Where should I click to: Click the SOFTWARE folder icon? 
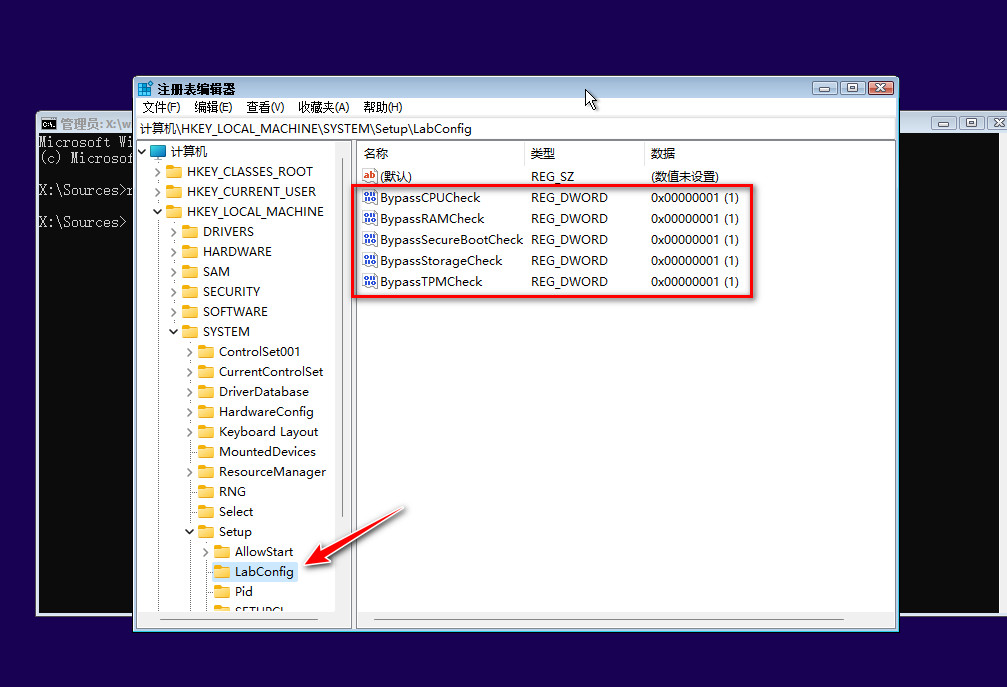(190, 311)
